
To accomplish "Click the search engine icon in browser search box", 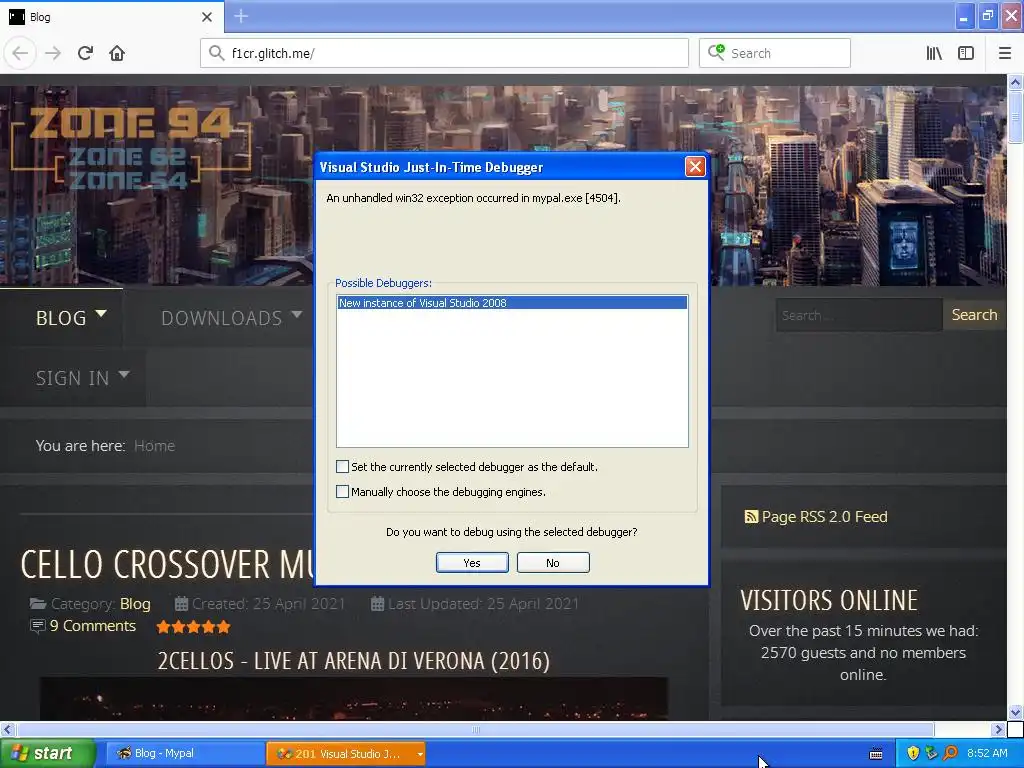I will pos(716,52).
